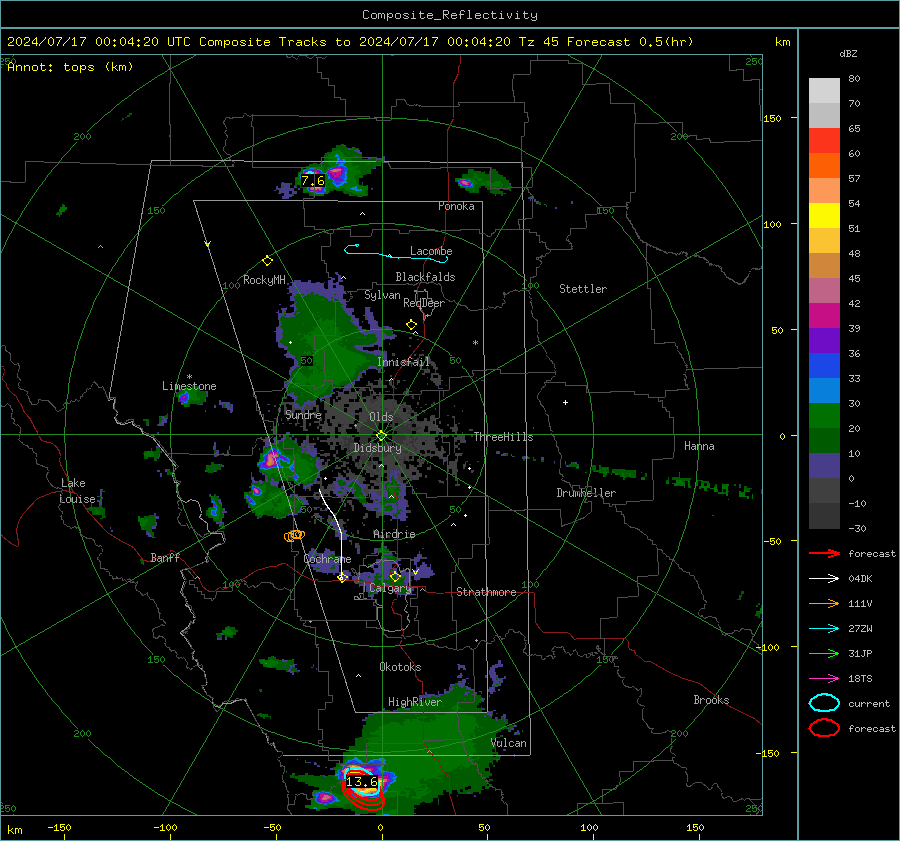The width and height of the screenshot is (900, 841).
Task: Click the Strathmore label
Action: click(x=486, y=592)
